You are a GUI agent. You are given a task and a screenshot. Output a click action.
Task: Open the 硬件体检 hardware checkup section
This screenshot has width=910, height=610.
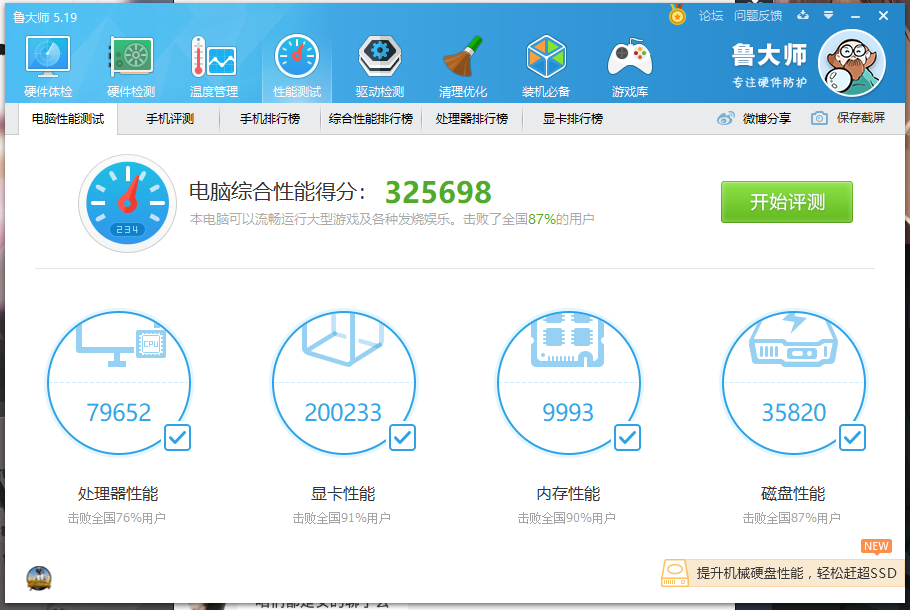[x=48, y=66]
